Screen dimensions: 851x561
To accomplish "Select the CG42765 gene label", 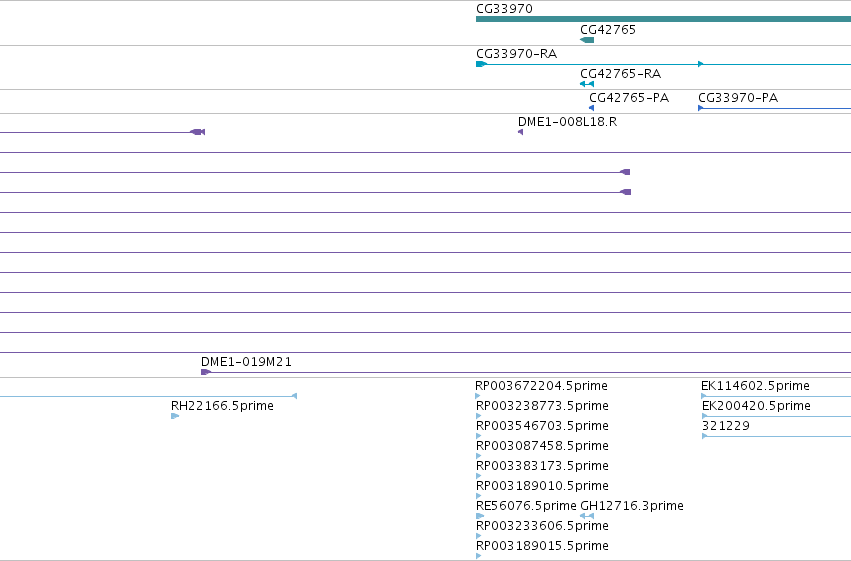I will pyautogui.click(x=608, y=30).
